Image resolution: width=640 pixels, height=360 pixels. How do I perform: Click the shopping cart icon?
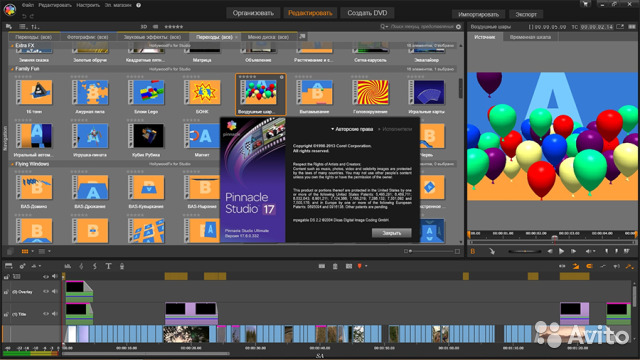(585, 4)
